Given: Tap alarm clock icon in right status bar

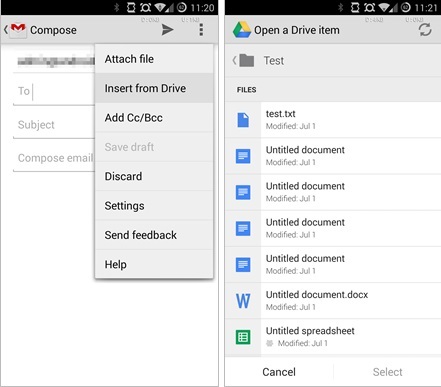Looking at the screenshot, I should [x=369, y=7].
